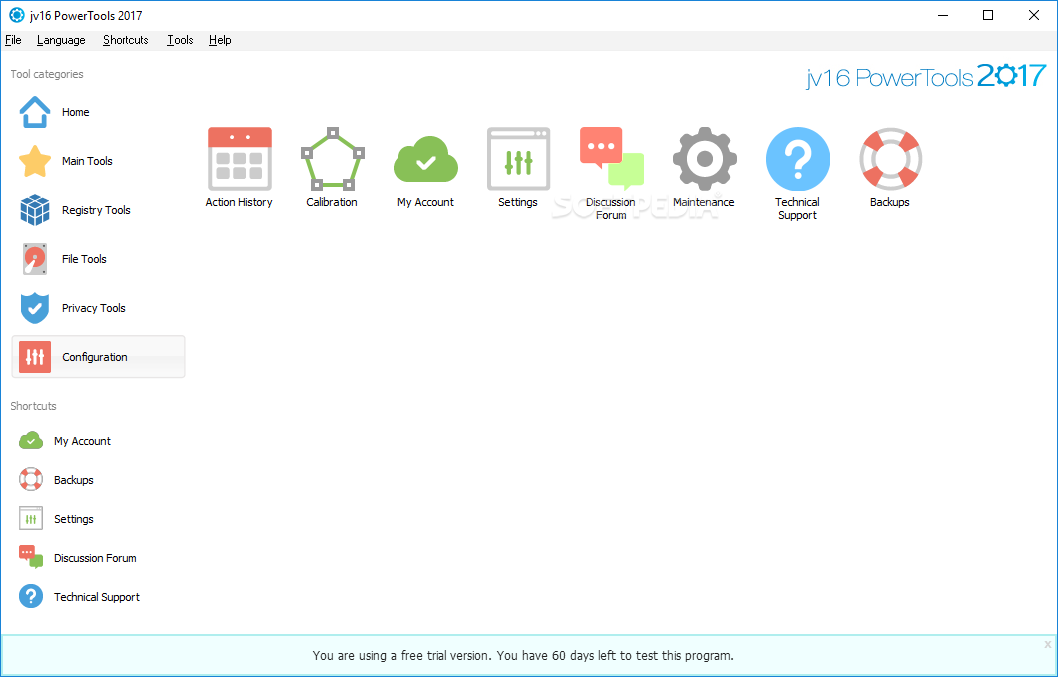Click the Backups shortcut text link
1058x677 pixels.
[x=74, y=480]
